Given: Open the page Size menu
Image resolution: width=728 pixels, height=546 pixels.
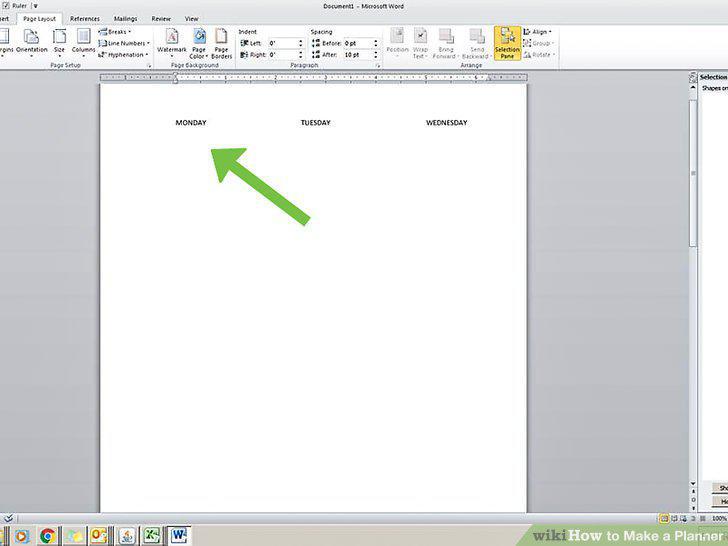Looking at the screenshot, I should (x=59, y=42).
